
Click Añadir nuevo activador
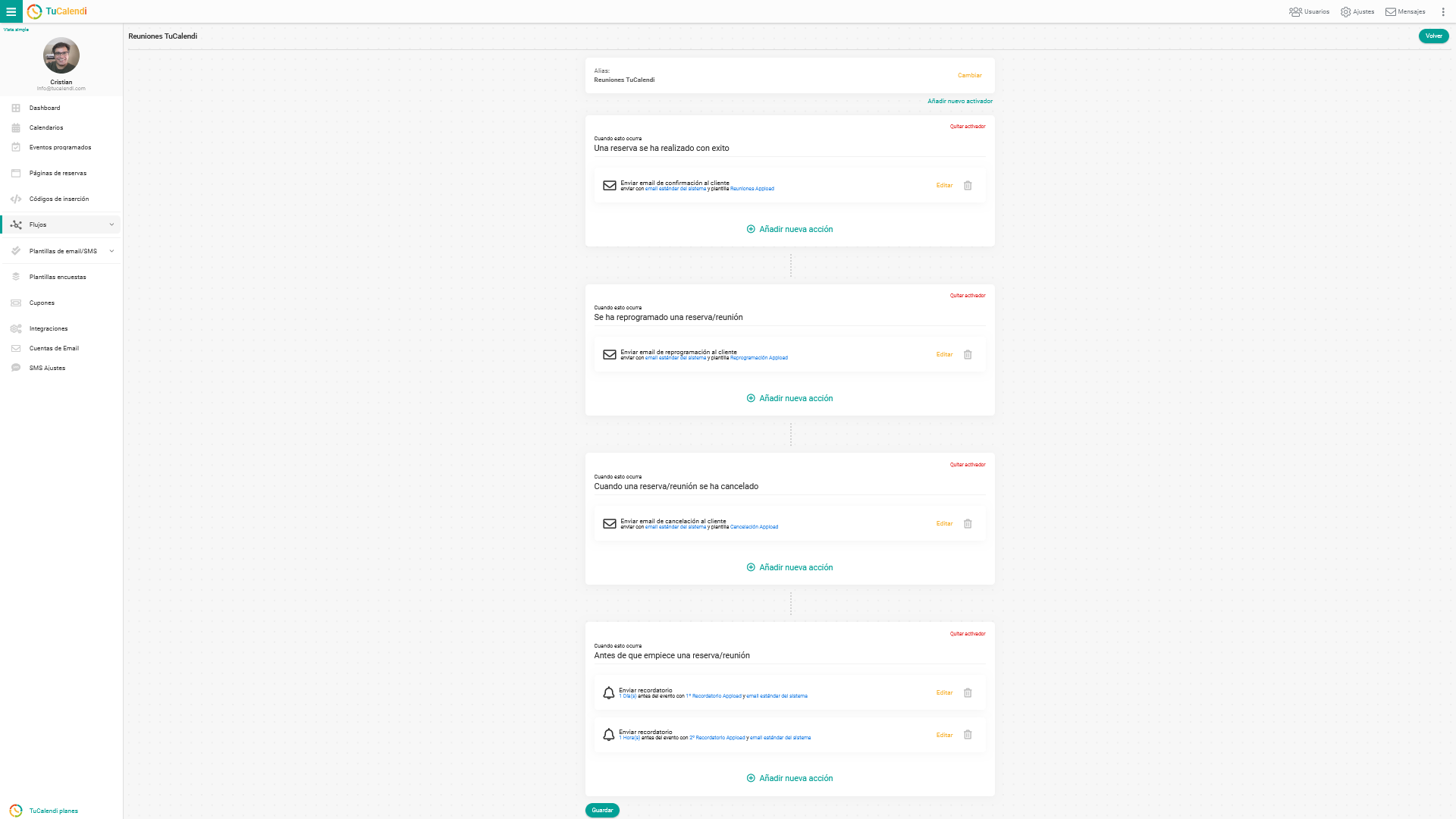[x=959, y=101]
